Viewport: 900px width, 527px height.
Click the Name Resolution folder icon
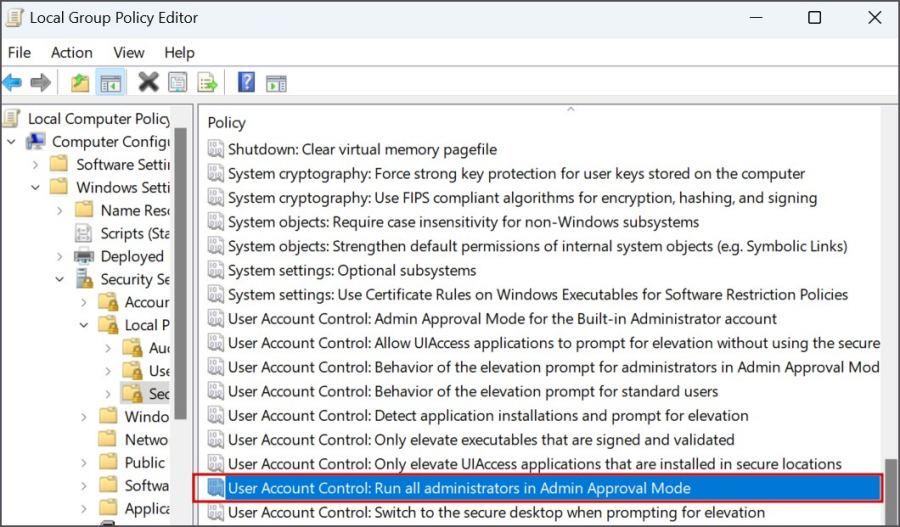(84, 210)
